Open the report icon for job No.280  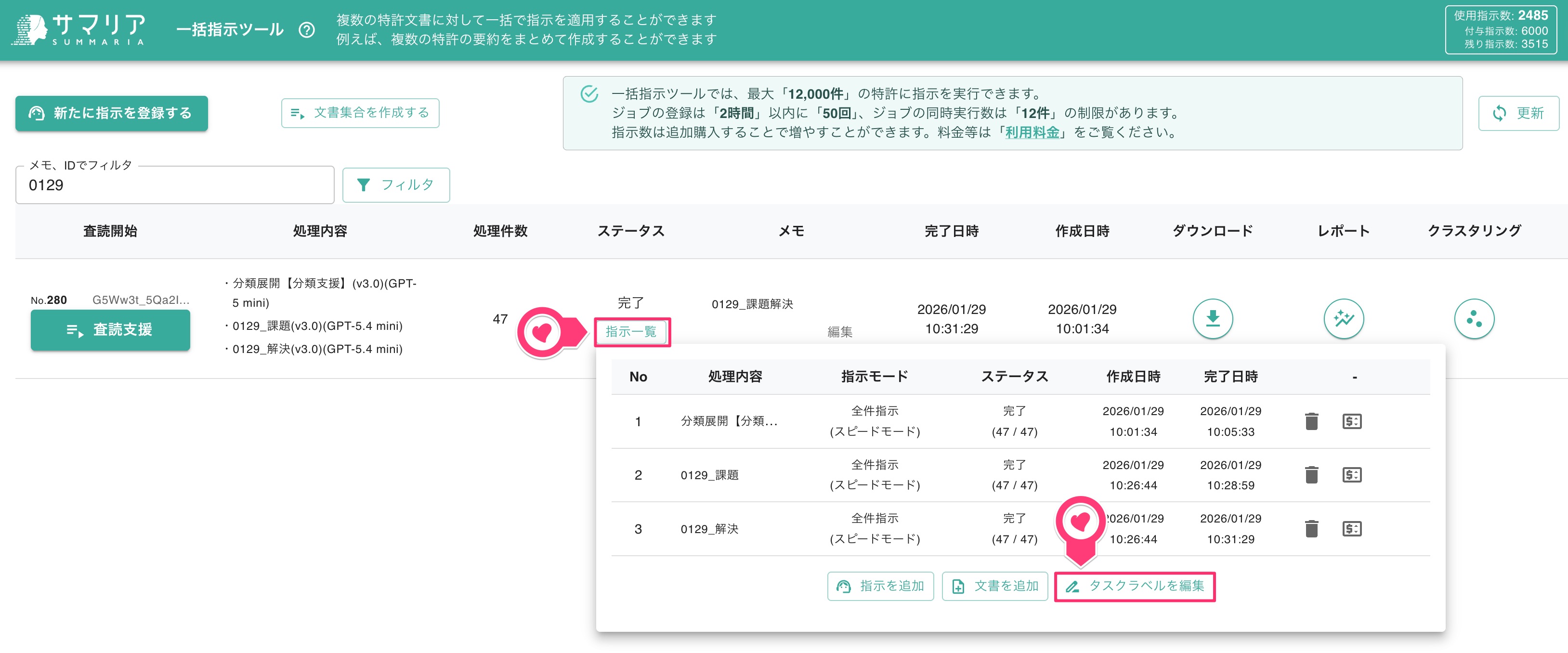point(1344,318)
